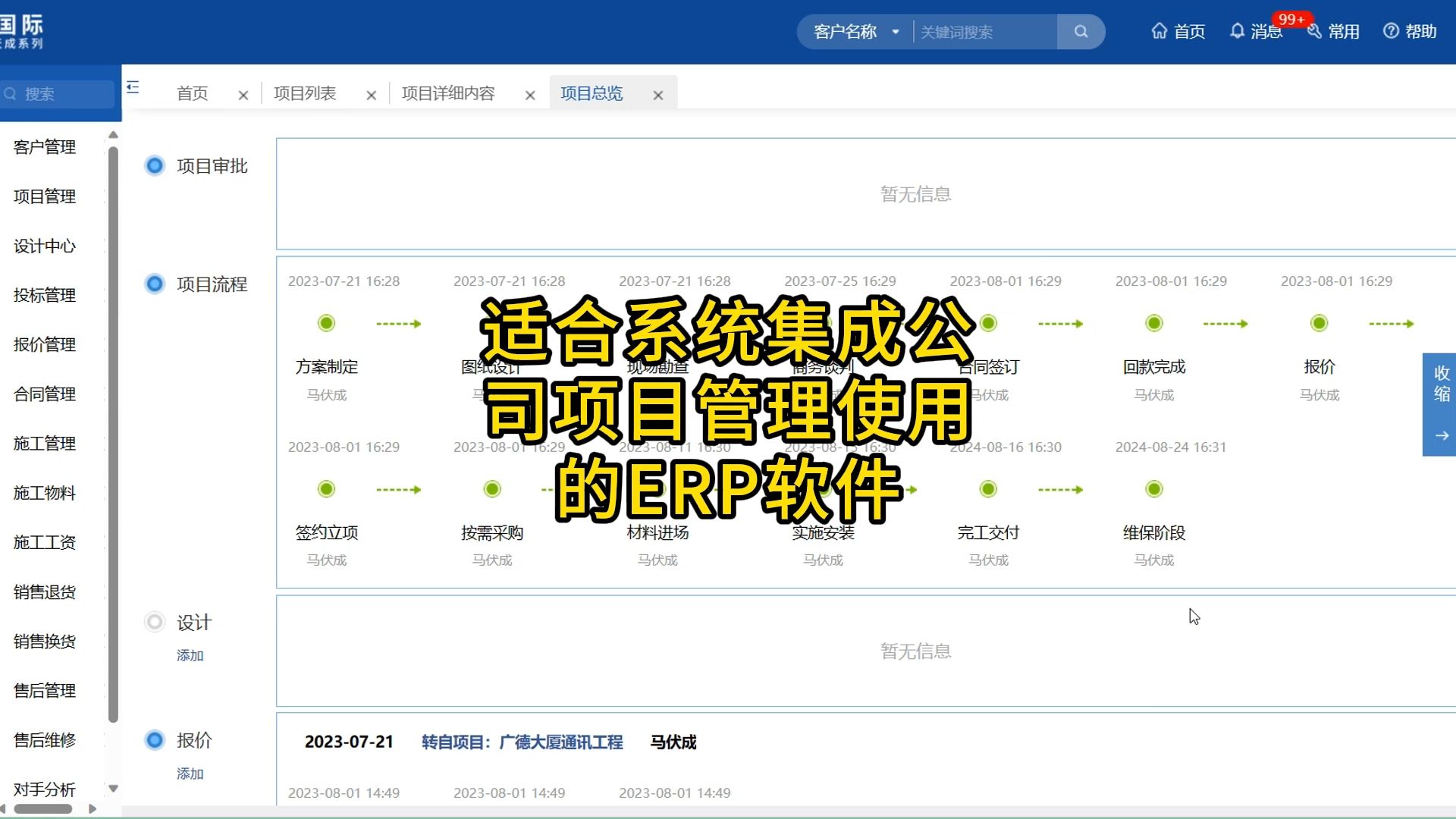Viewport: 1456px width, 819px height.
Task: Click the 按需采购 step label
Action: point(492,533)
